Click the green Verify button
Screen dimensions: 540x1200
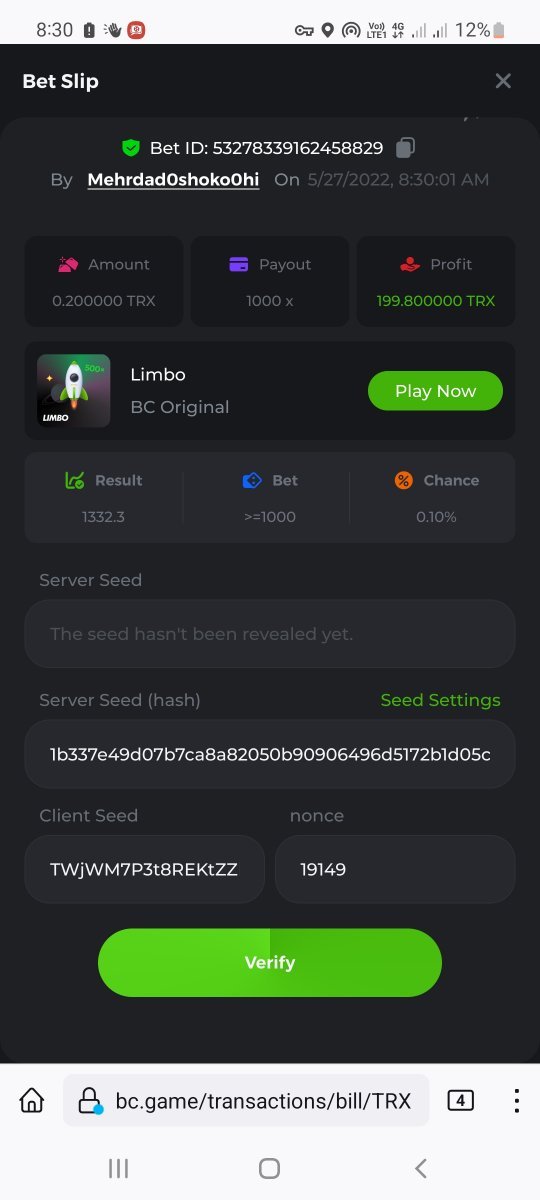(270, 962)
